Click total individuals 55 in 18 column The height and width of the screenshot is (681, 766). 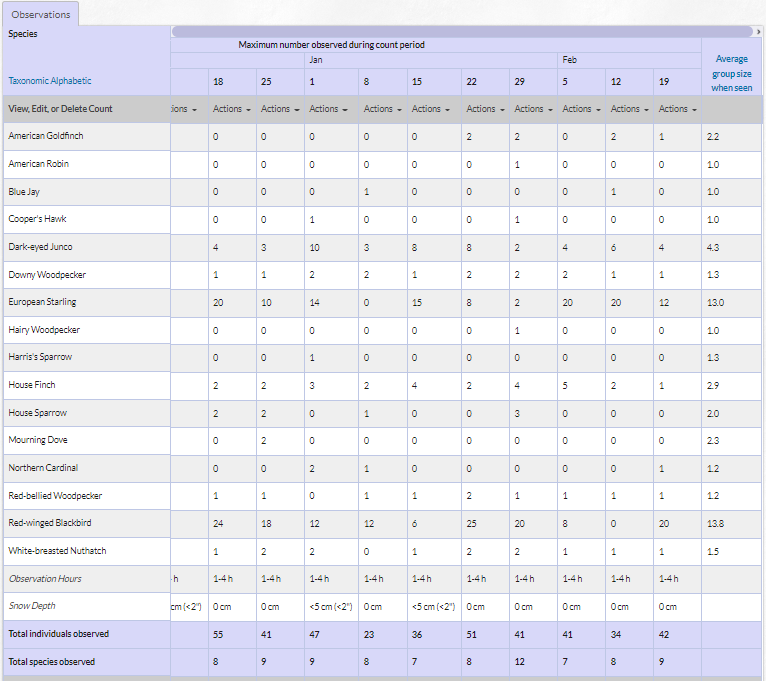pyautogui.click(x=218, y=635)
